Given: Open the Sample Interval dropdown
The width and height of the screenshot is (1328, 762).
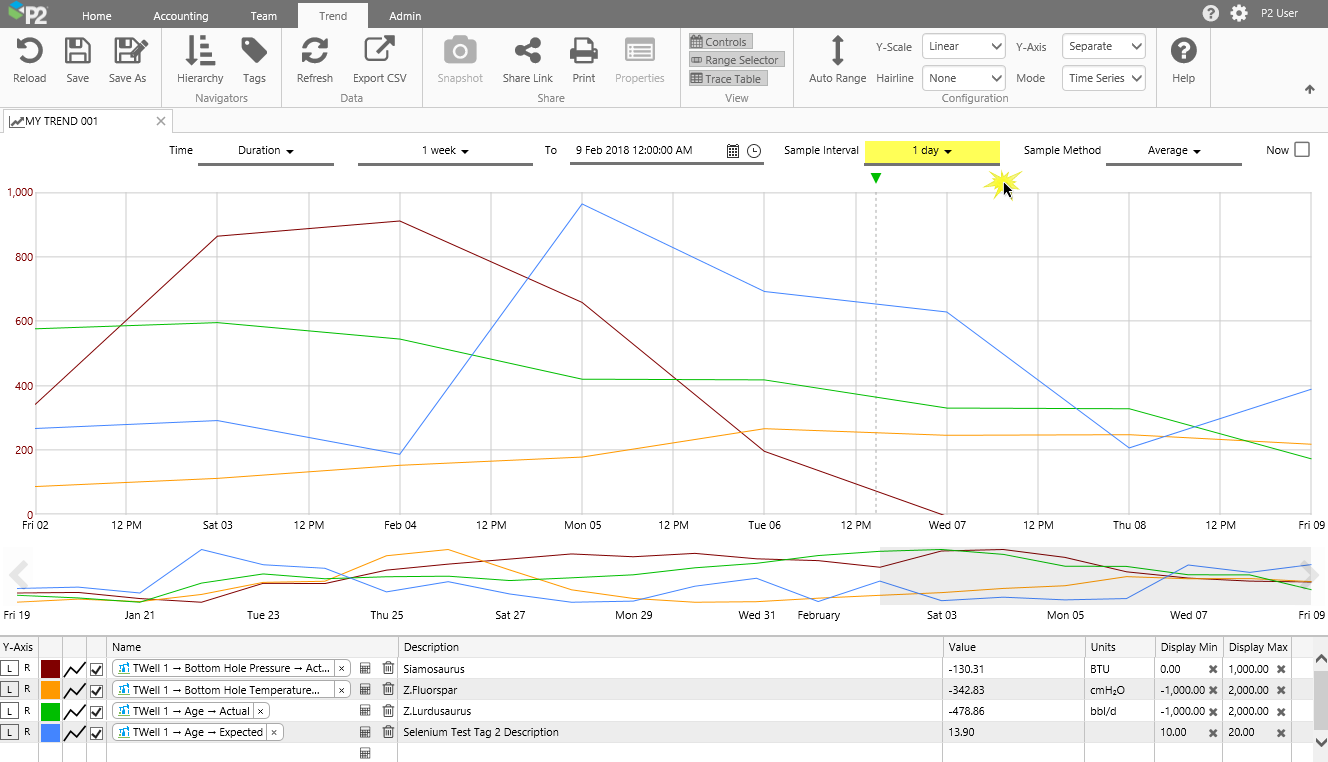Looking at the screenshot, I should (931, 151).
